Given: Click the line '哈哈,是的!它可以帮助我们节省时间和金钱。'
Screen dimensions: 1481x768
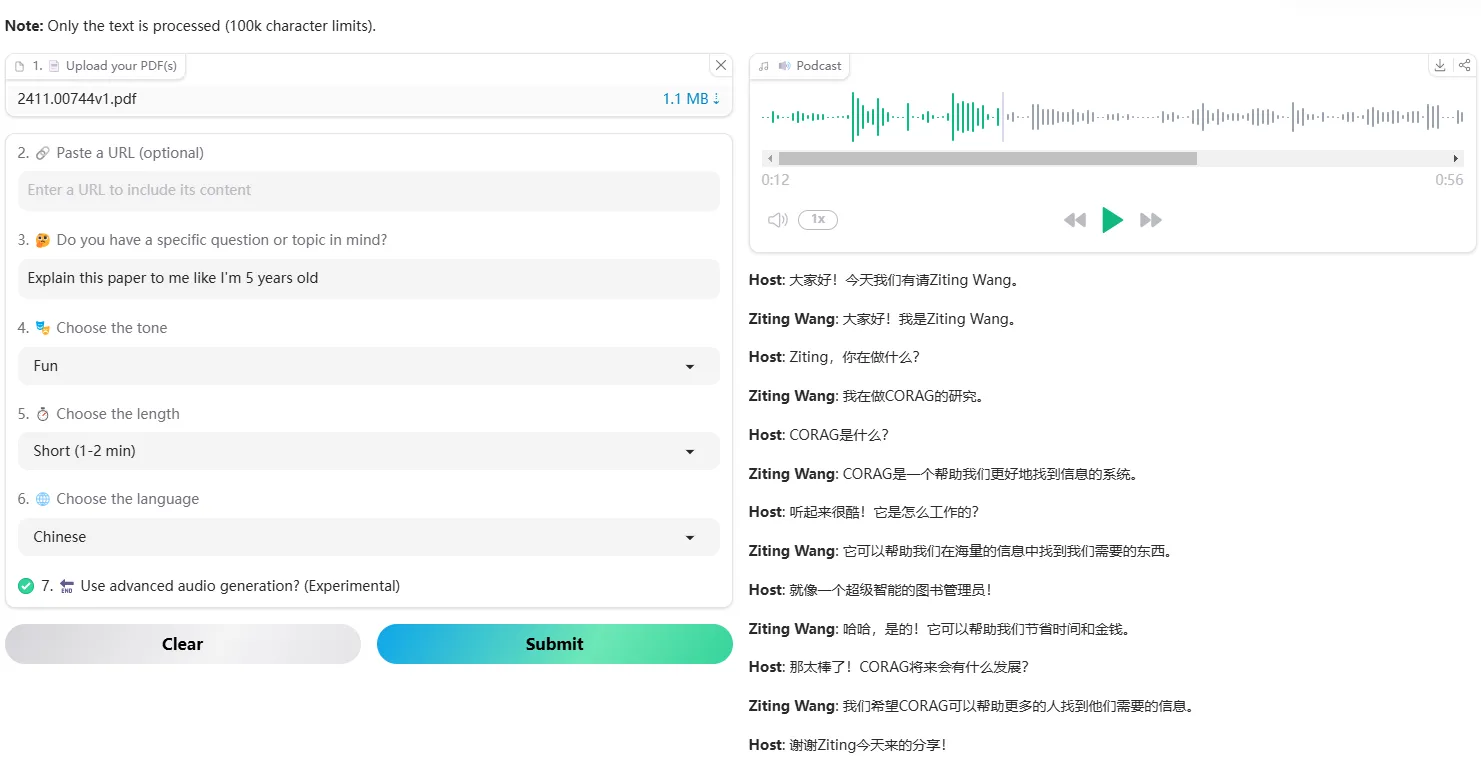Looking at the screenshot, I should tap(986, 629).
